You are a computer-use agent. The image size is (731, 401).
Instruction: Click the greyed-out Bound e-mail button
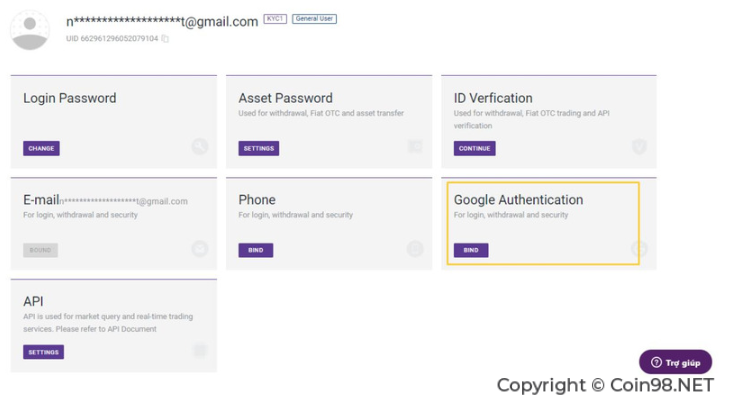click(x=41, y=250)
